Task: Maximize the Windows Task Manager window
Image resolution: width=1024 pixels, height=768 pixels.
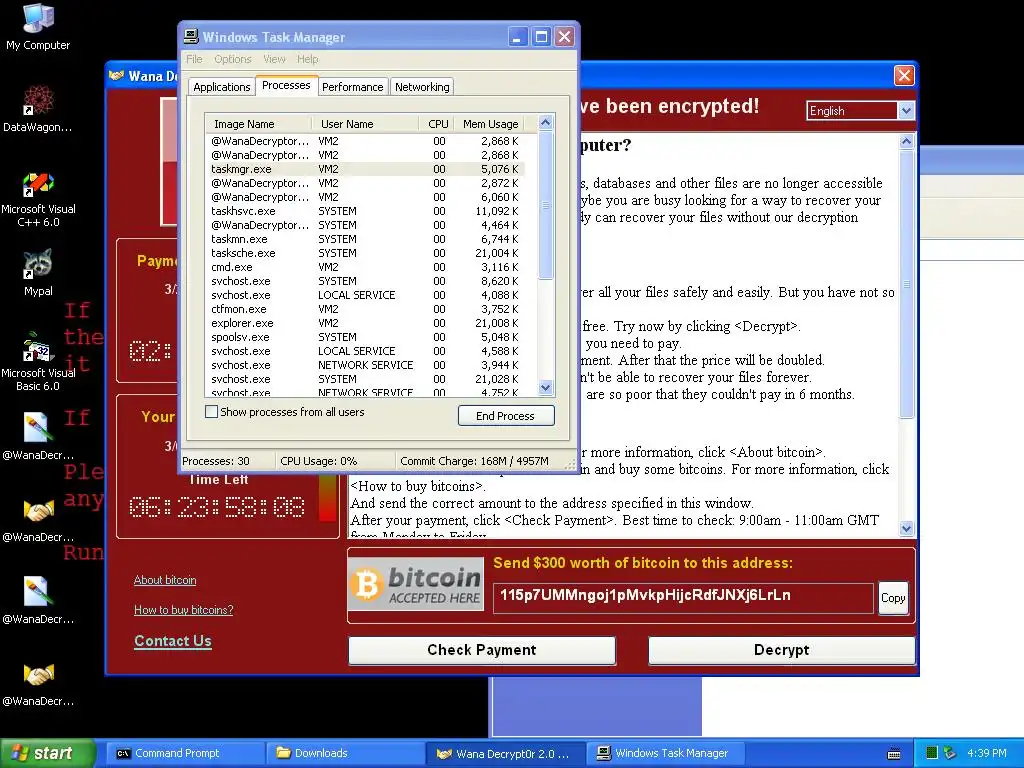Action: tap(541, 37)
